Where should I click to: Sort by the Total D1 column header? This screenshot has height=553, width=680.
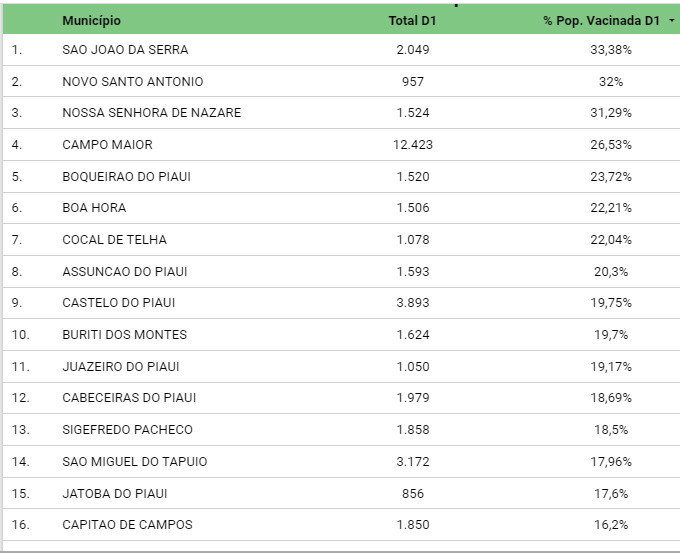click(412, 20)
